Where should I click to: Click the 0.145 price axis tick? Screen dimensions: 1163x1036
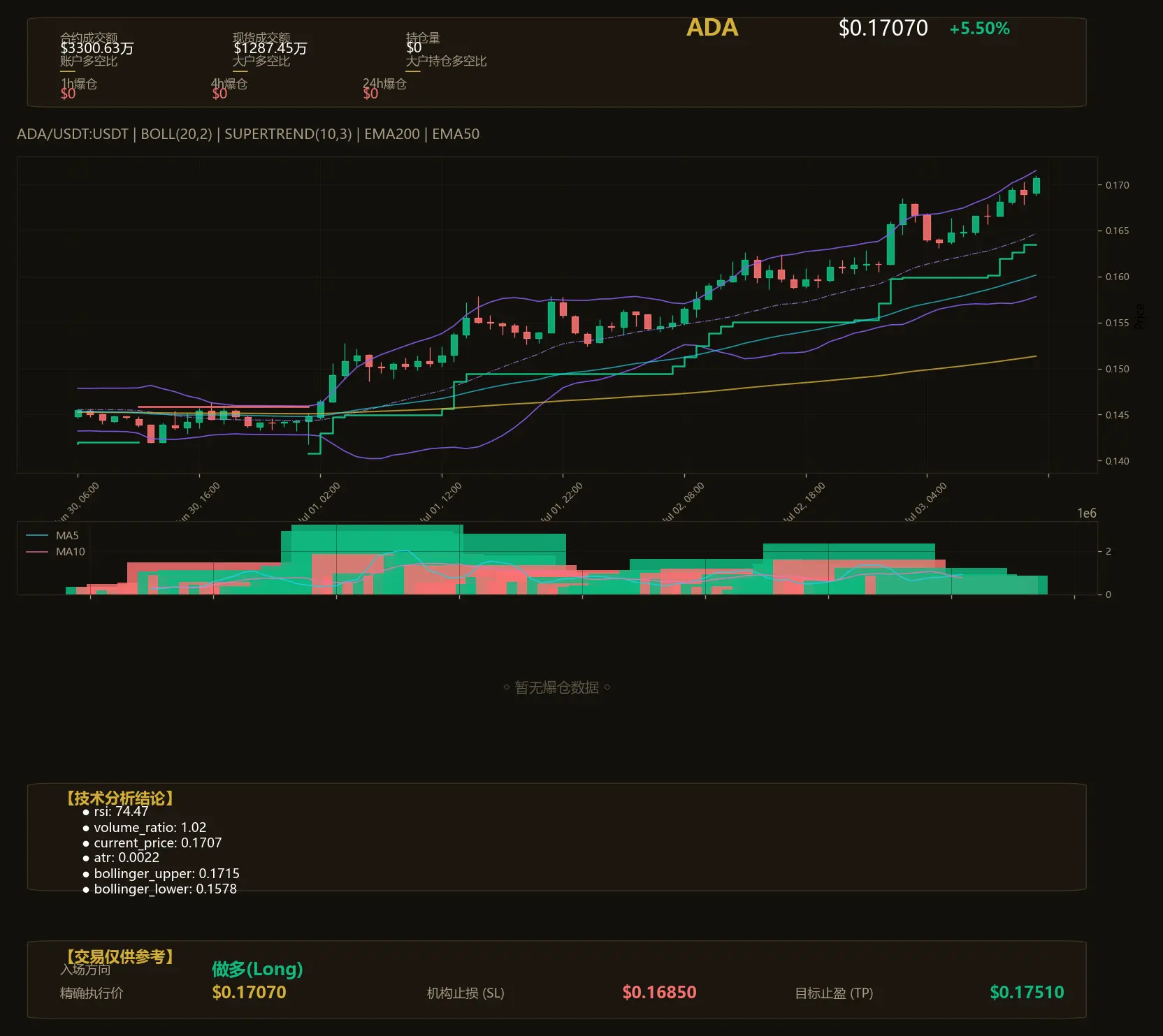coord(1117,415)
